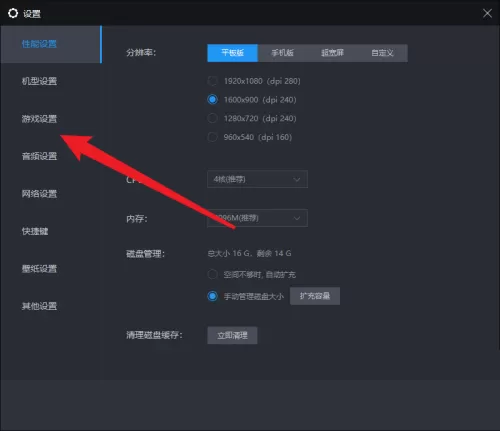Go to 其他设置 section
Image resolution: width=500 pixels, height=431 pixels.
pyautogui.click(x=39, y=306)
